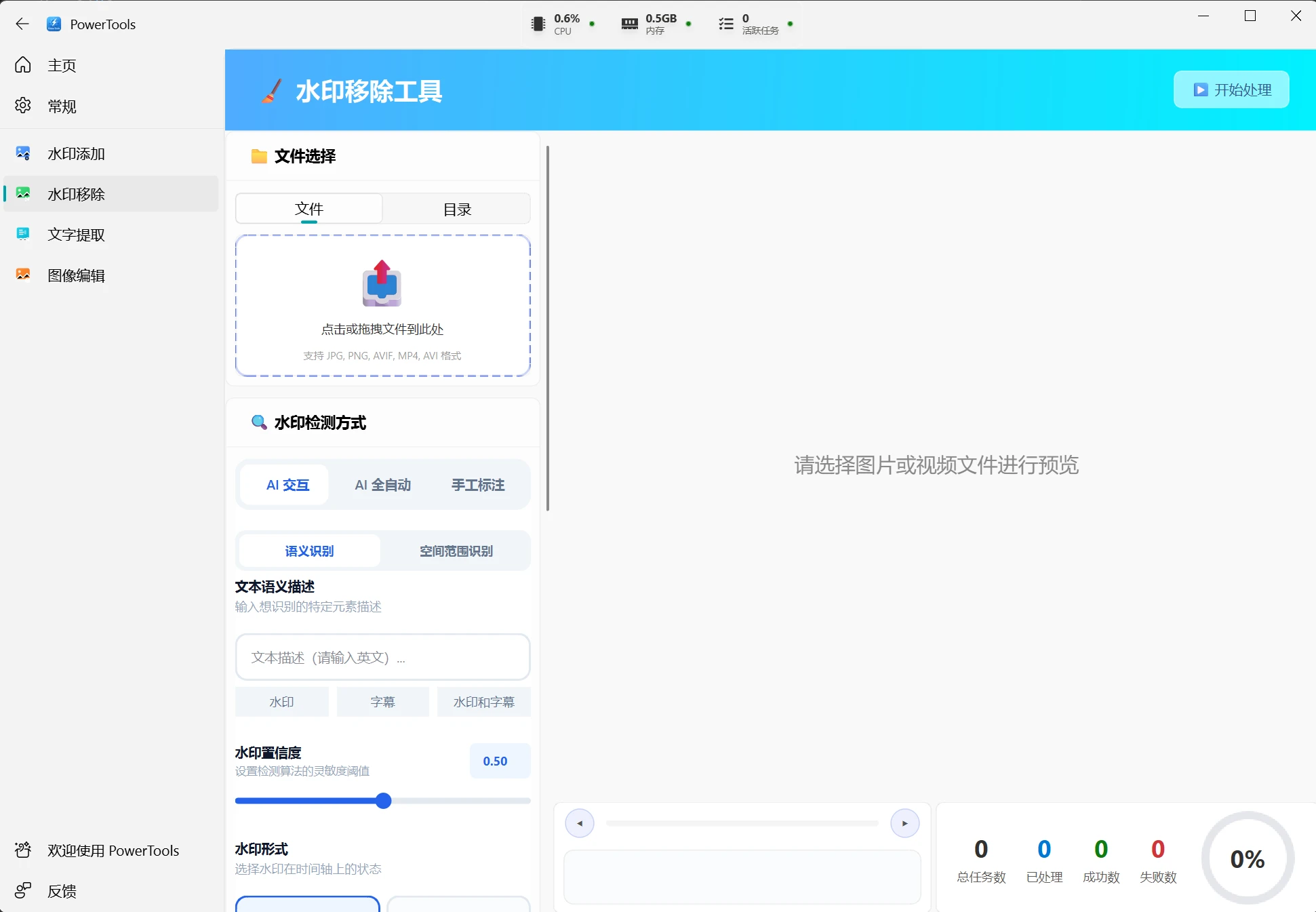
Task: Click the empty box below timeline
Action: [x=742, y=877]
